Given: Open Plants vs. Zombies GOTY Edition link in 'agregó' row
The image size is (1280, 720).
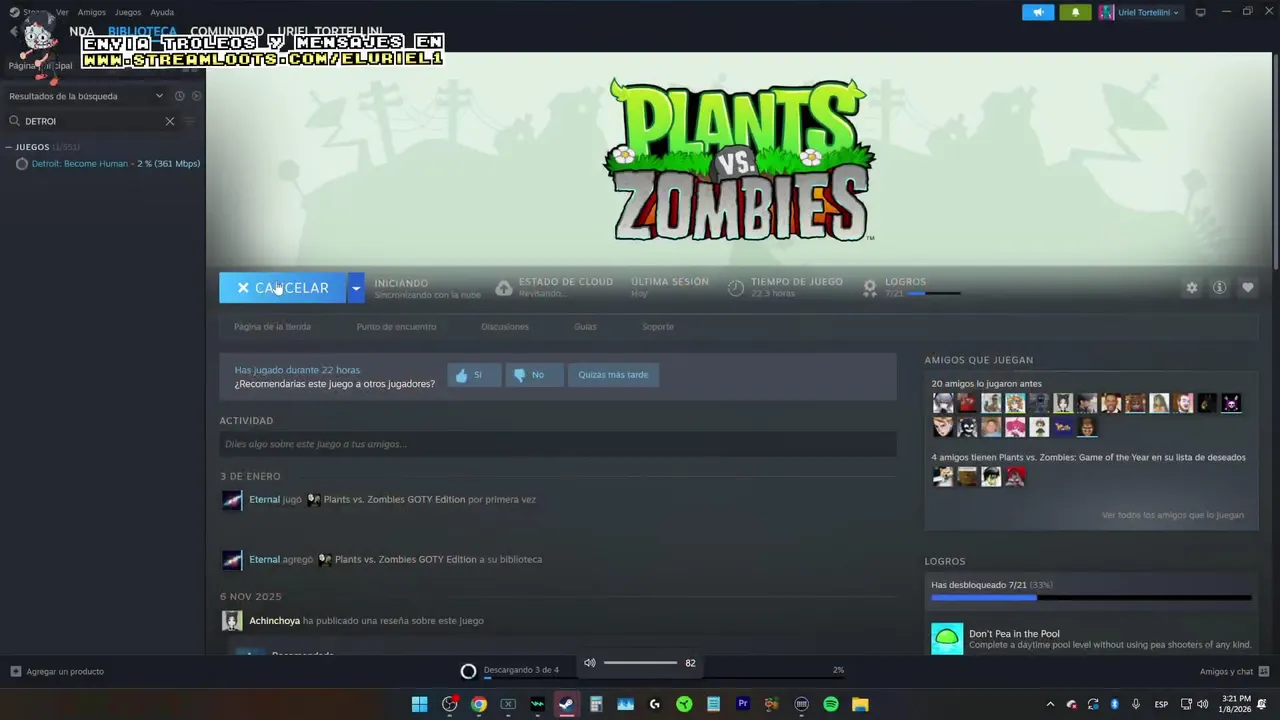Looking at the screenshot, I should tap(405, 559).
